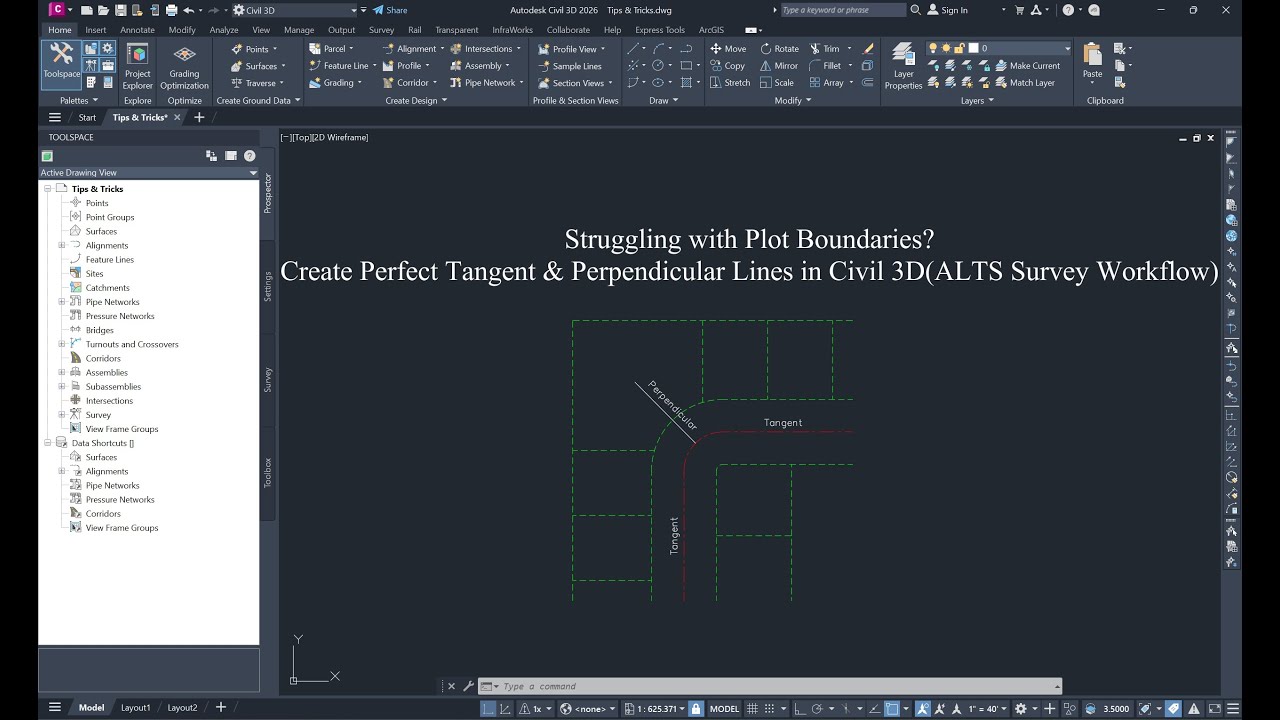
Task: Click the Share button
Action: [390, 10]
